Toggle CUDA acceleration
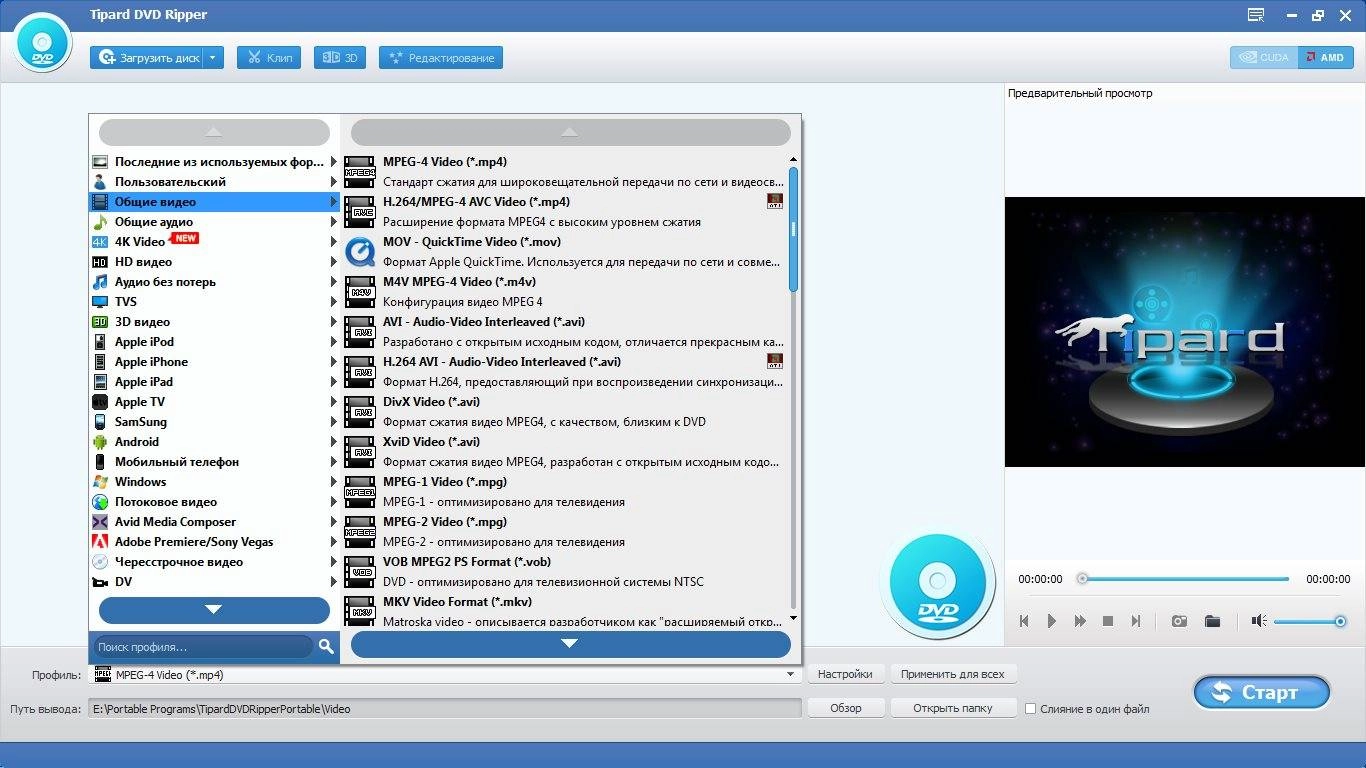The image size is (1366, 768). [1264, 57]
